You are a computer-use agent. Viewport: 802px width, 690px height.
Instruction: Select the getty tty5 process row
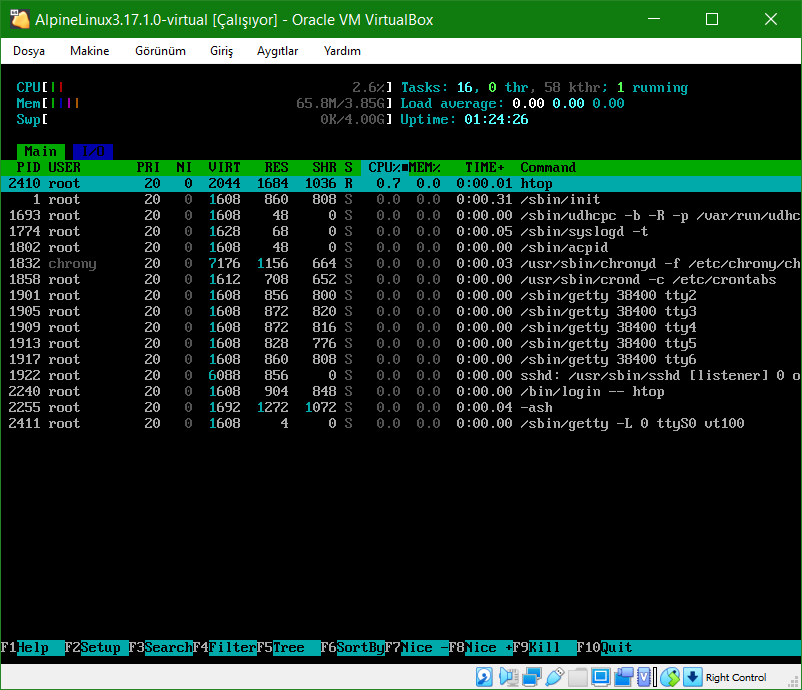click(x=401, y=343)
